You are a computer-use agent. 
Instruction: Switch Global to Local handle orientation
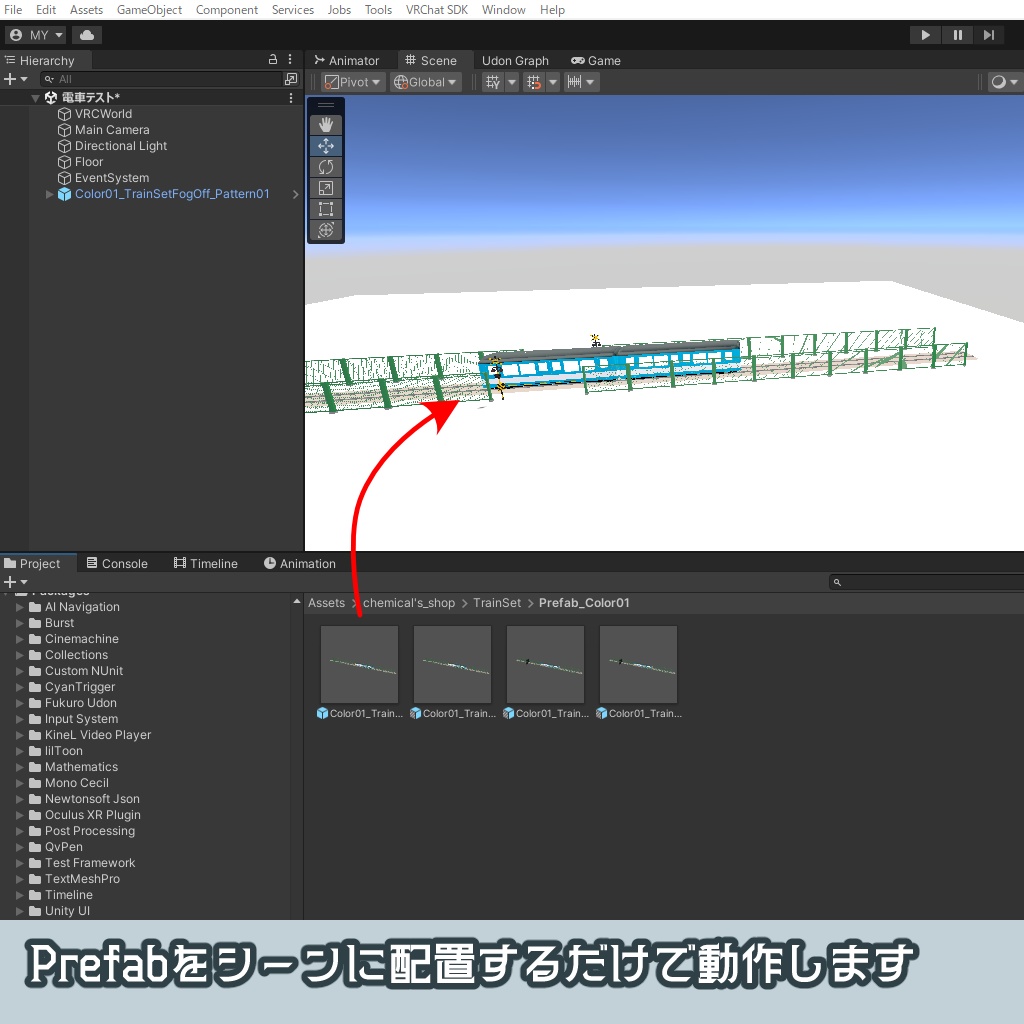[425, 81]
